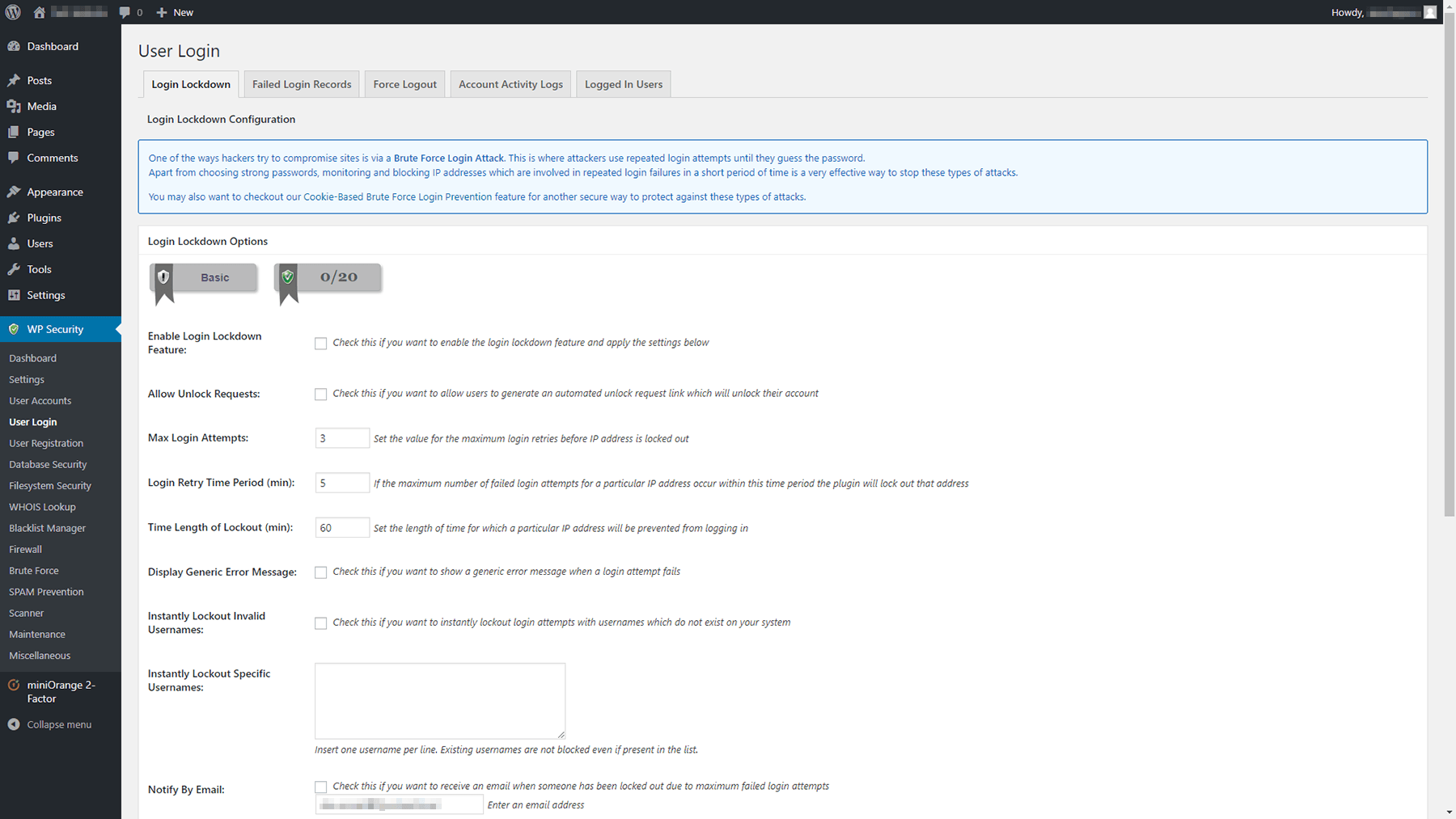This screenshot has height=819, width=1456.
Task: Go to User Registration
Action: click(46, 443)
